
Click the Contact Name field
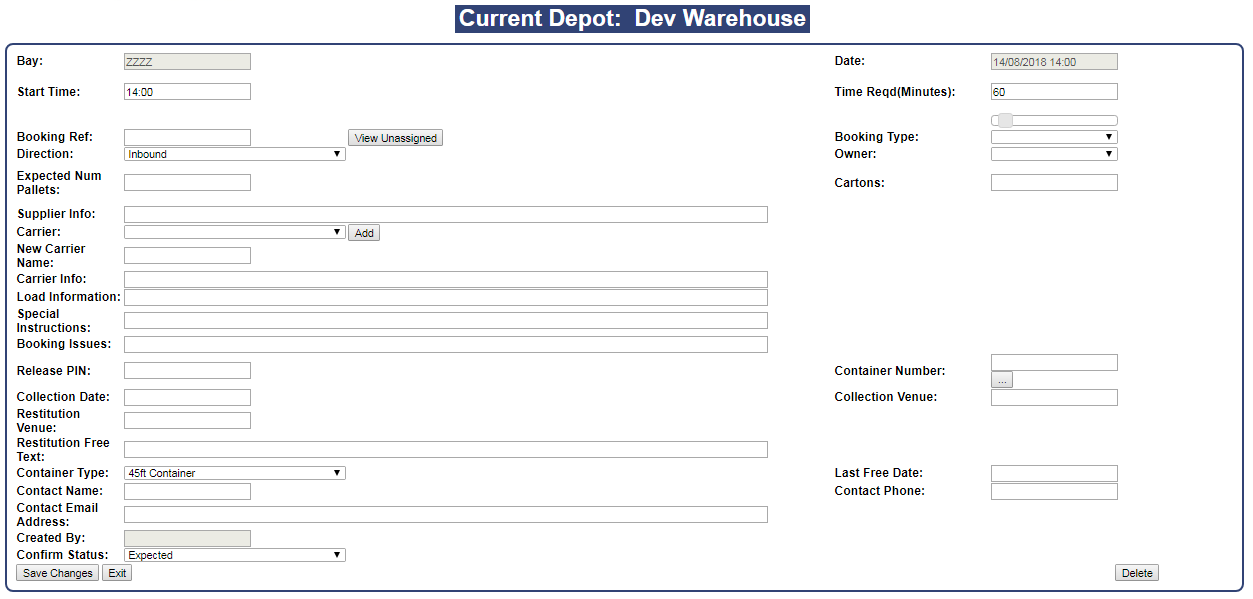click(187, 491)
